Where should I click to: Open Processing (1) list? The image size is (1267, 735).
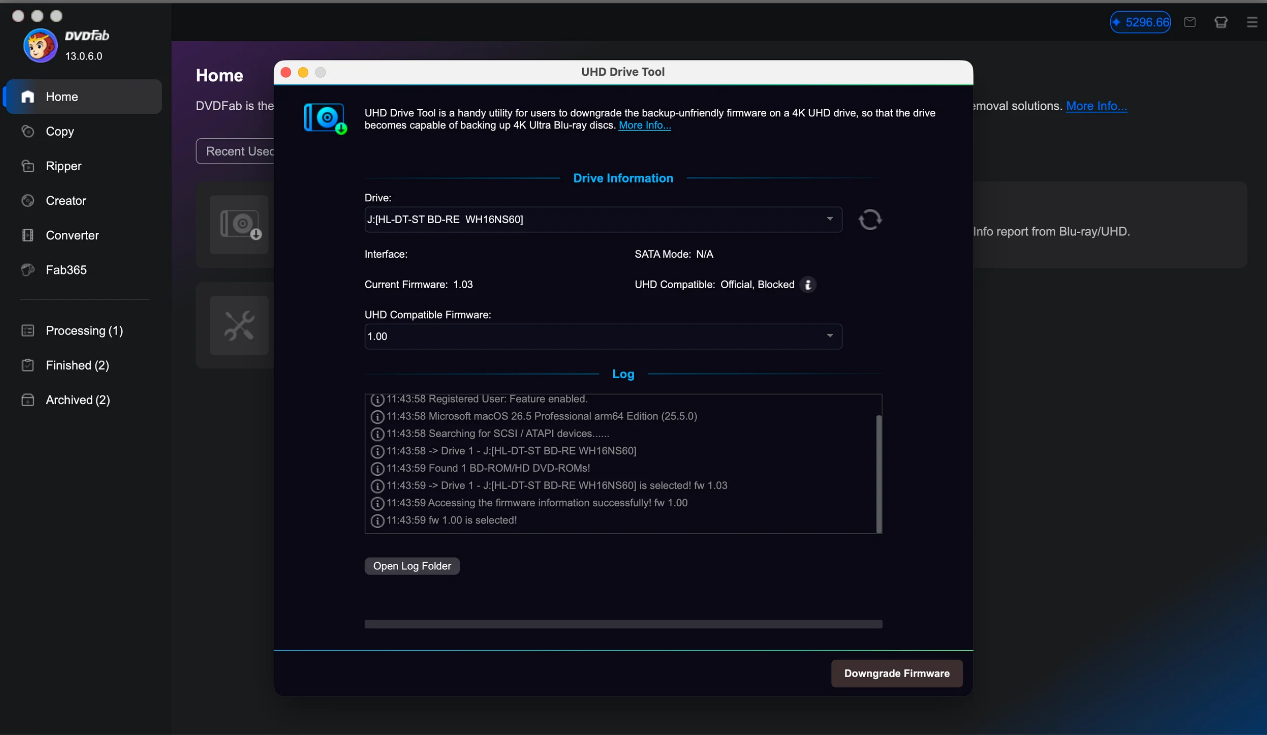pyautogui.click(x=83, y=330)
